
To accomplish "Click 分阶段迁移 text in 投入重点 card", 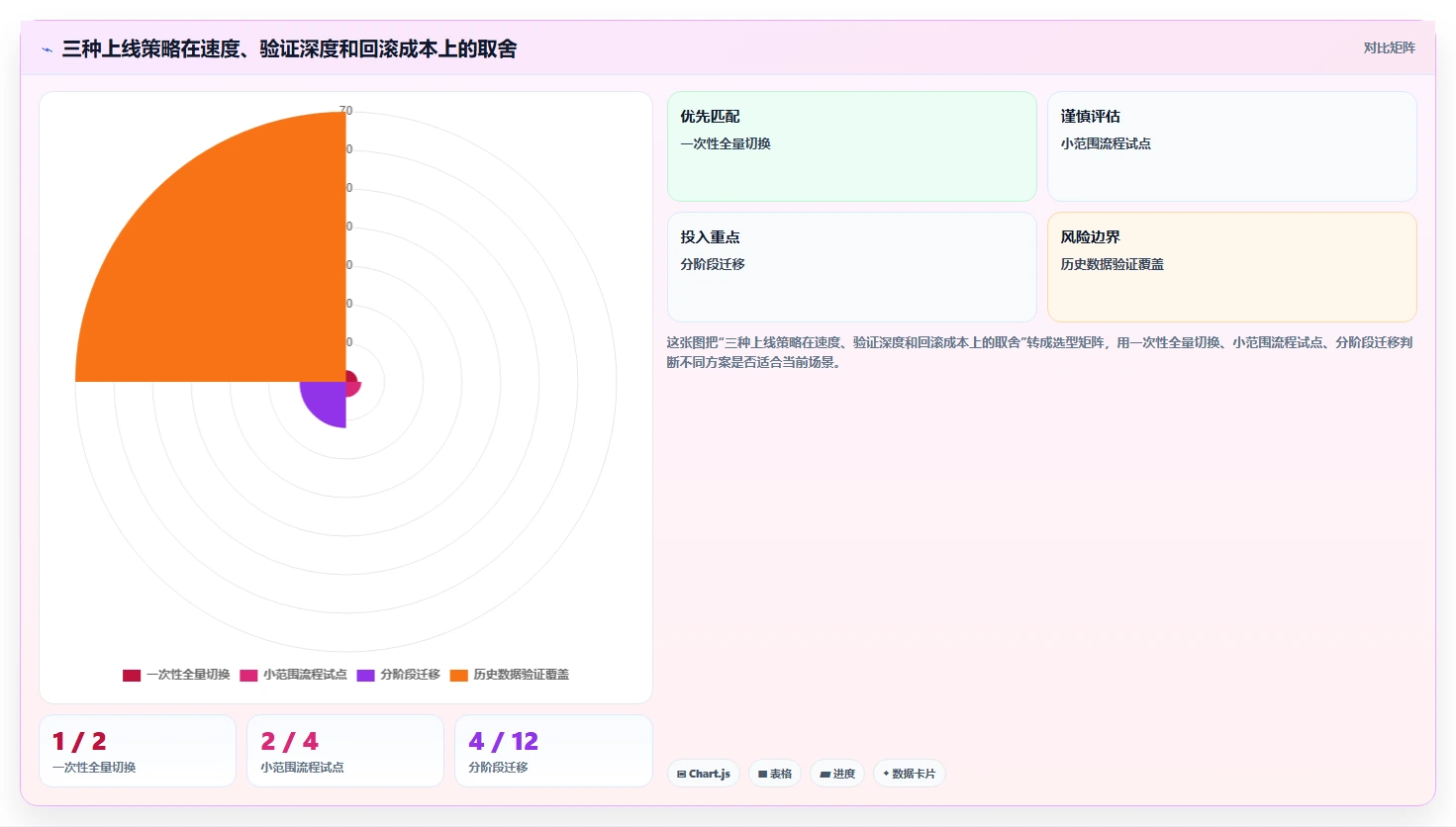I will (713, 264).
